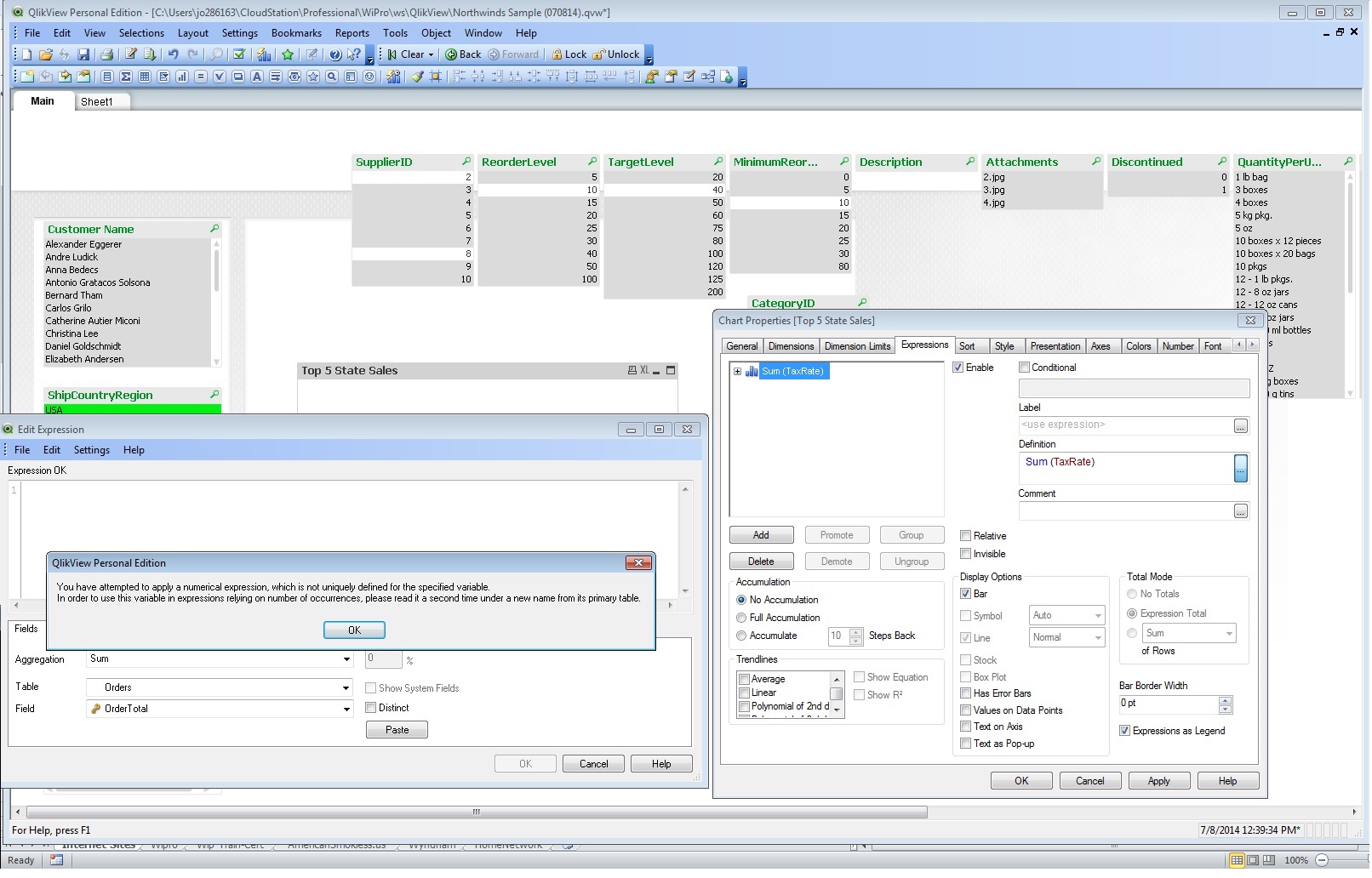Open the Aggregation dropdown
The height and width of the screenshot is (878, 1372).
coord(346,659)
